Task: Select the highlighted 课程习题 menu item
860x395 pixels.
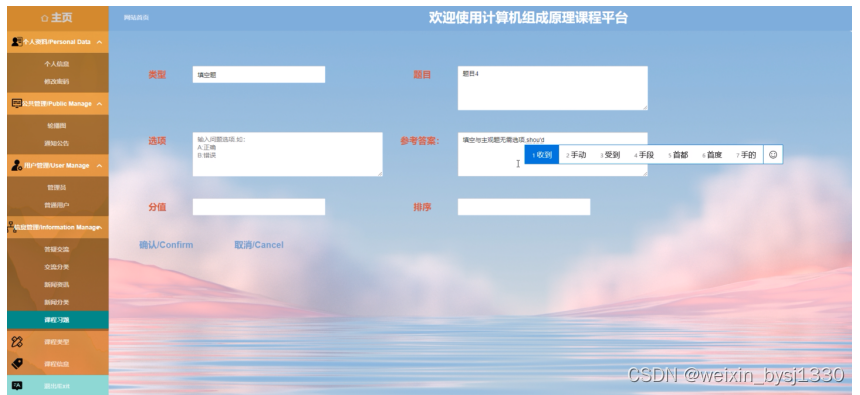Action: (58, 320)
